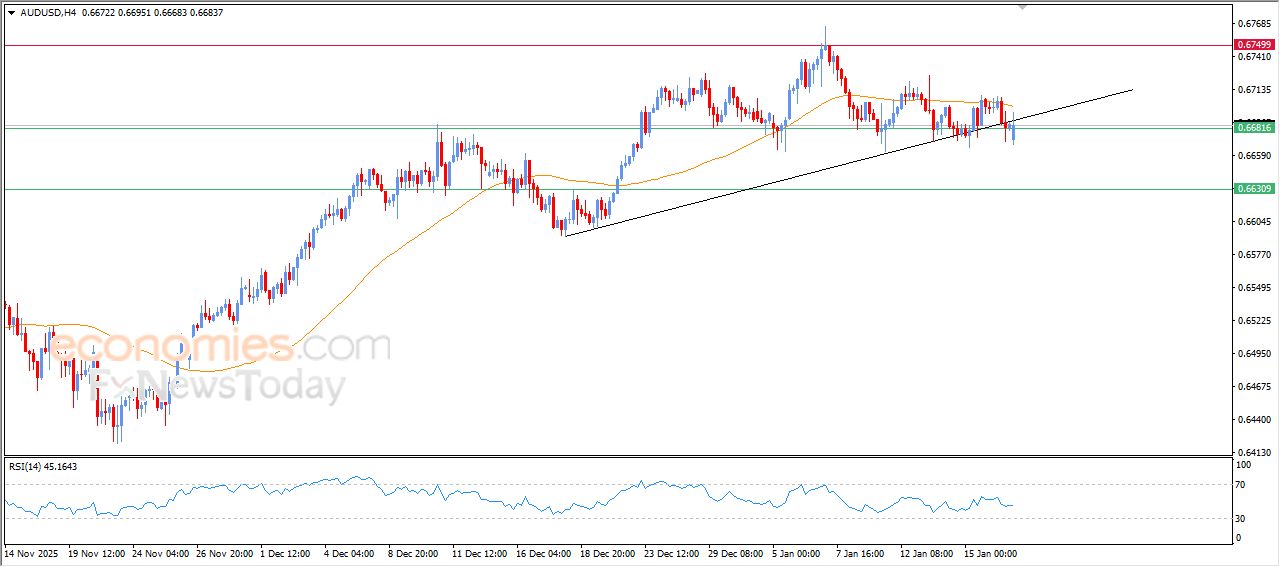1280x567 pixels.
Task: Click the chart shift triangle marker at top
Action: [x=1022, y=6]
